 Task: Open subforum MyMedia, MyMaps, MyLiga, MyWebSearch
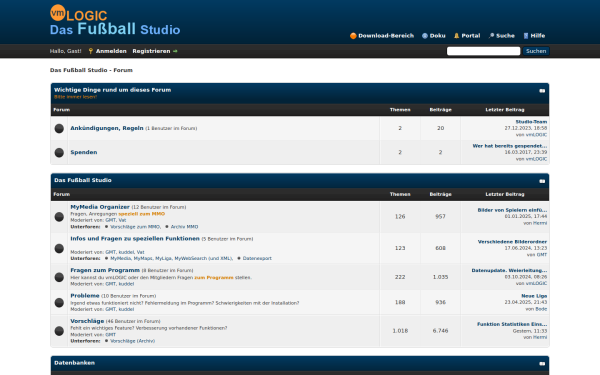click(x=171, y=259)
